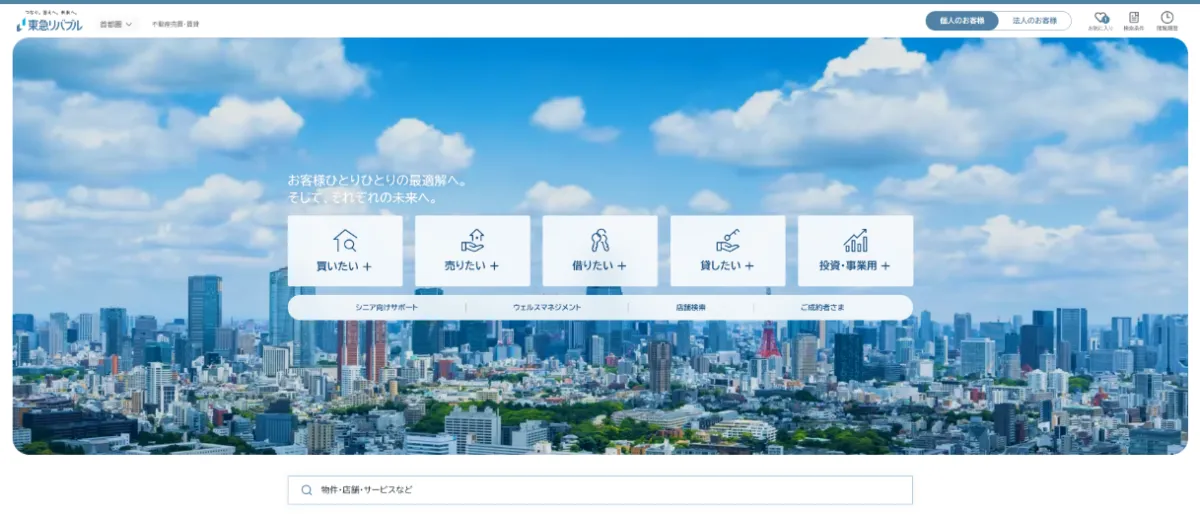Viewport: 1200px width, 515px height.
Task: Expand the 投資・事業用 plus sign
Action: click(885, 267)
